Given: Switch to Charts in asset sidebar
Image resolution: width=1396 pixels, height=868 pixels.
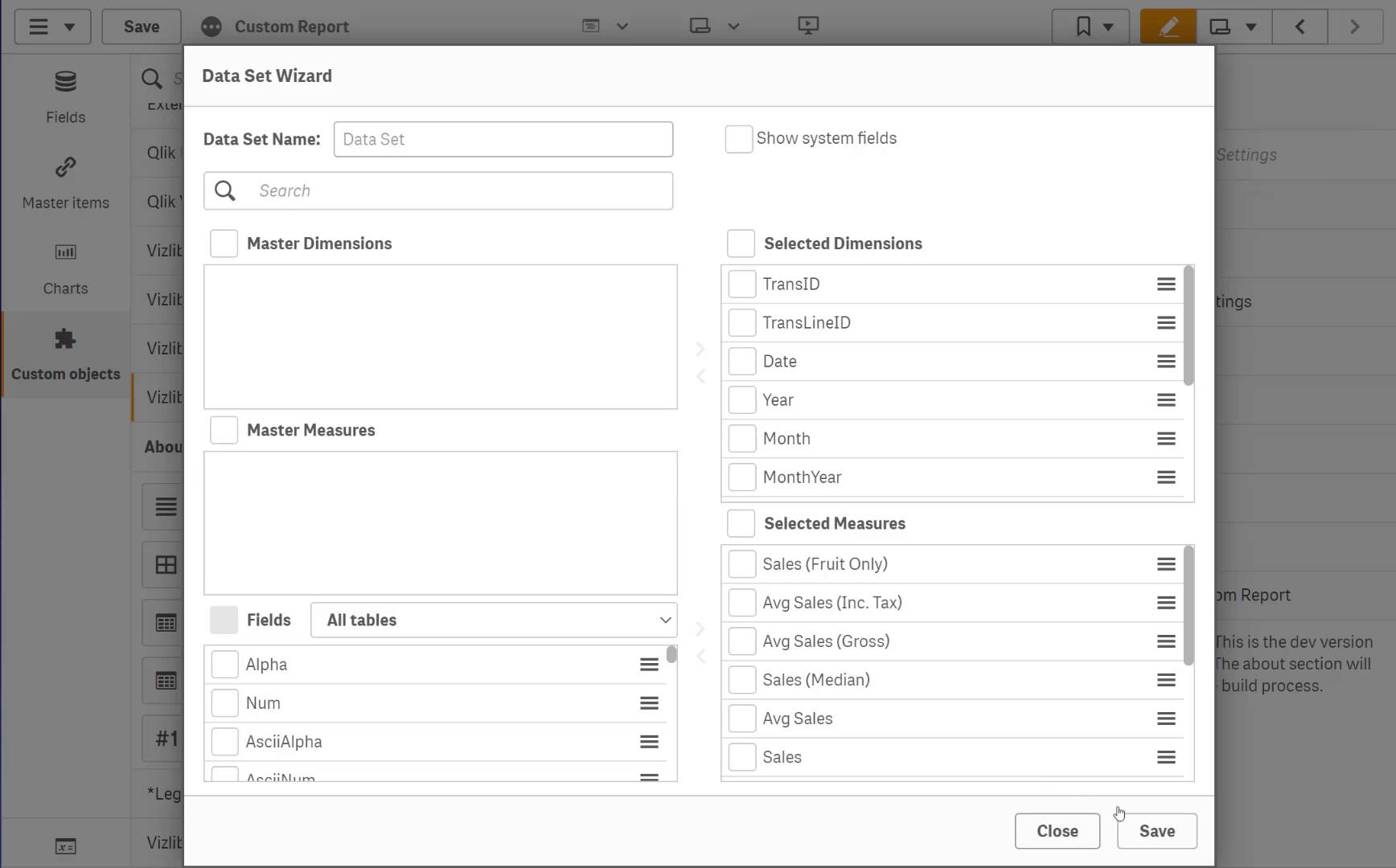Looking at the screenshot, I should [65, 268].
